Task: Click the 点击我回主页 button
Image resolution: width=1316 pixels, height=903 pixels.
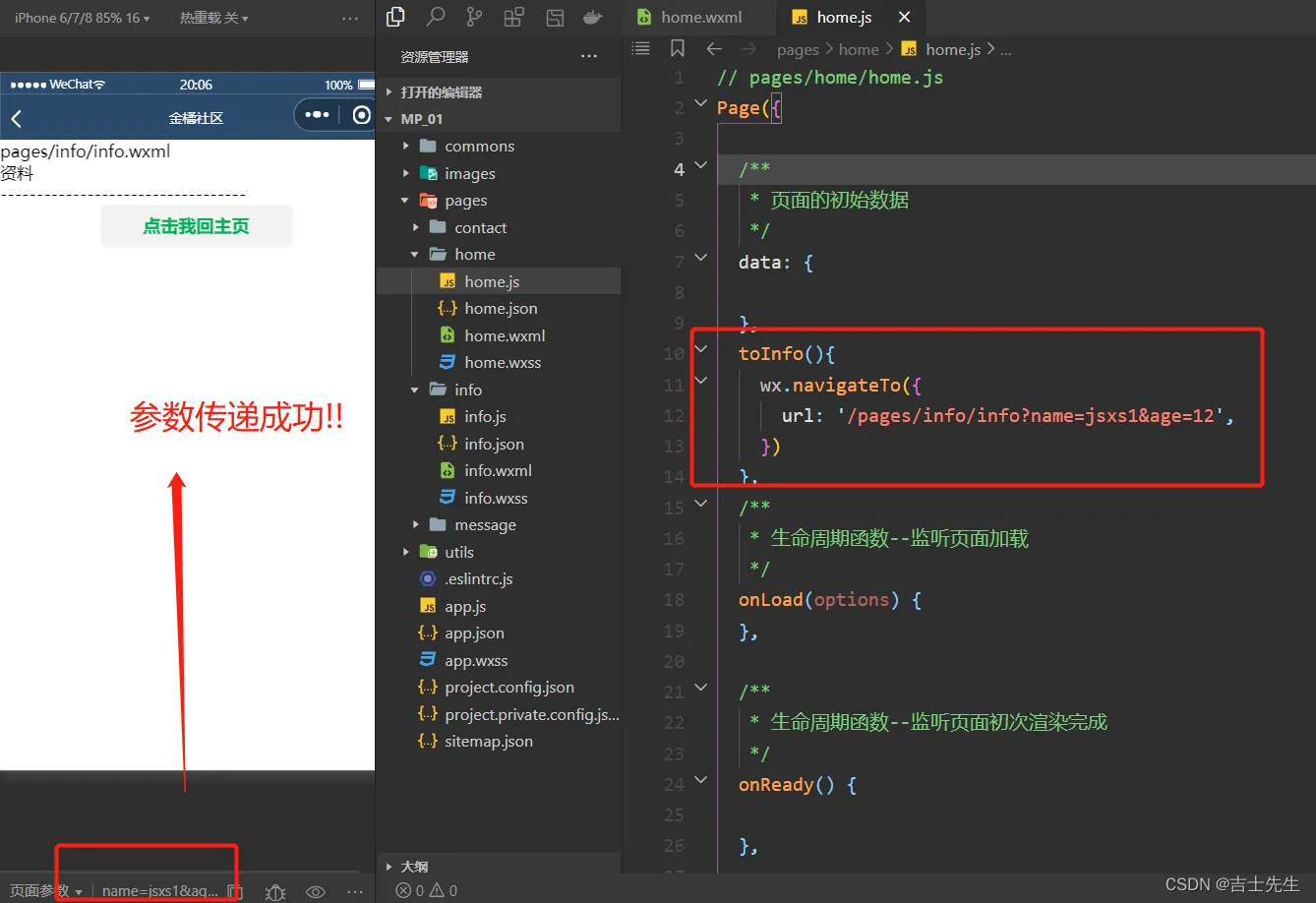Action: [196, 226]
